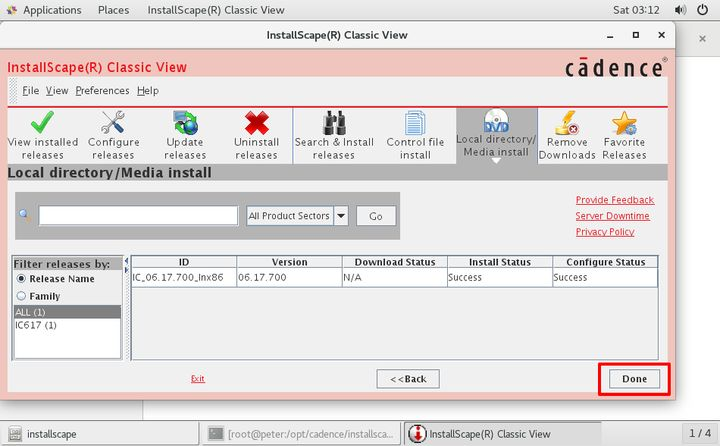Image resolution: width=720 pixels, height=446 pixels.
Task: Follow the Provide Feedback link
Action: click(614, 200)
